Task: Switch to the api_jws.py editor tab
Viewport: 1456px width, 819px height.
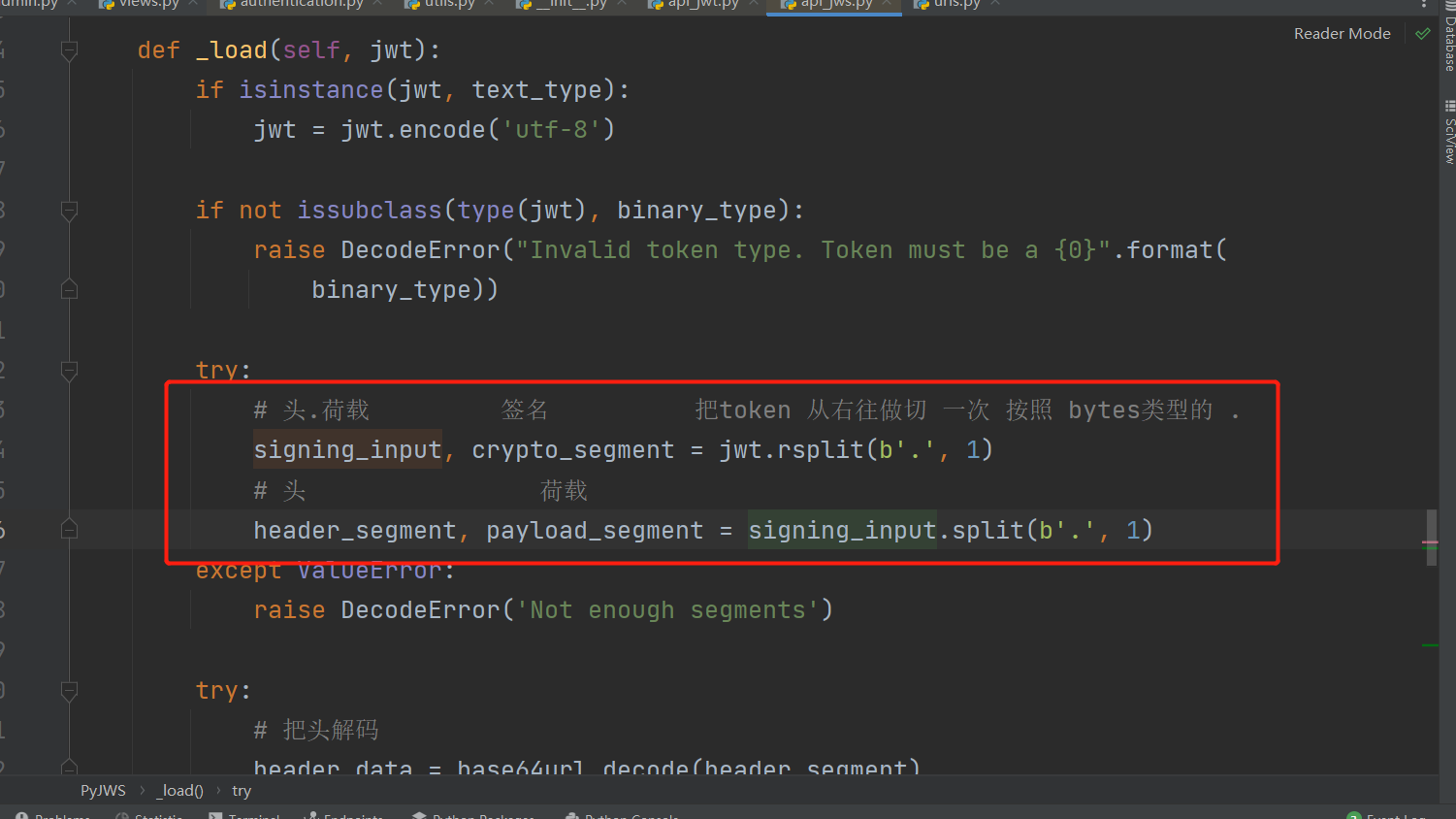Action: 835,5
